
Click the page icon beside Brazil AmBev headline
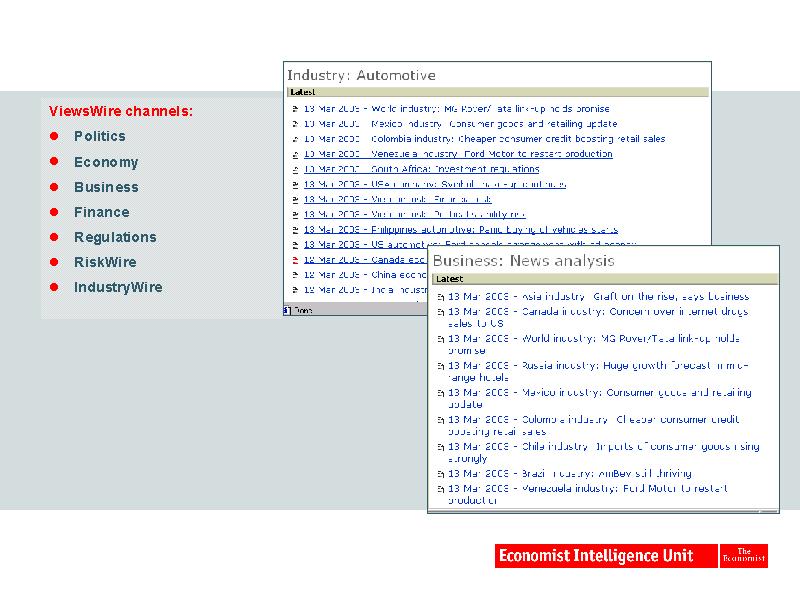441,474
